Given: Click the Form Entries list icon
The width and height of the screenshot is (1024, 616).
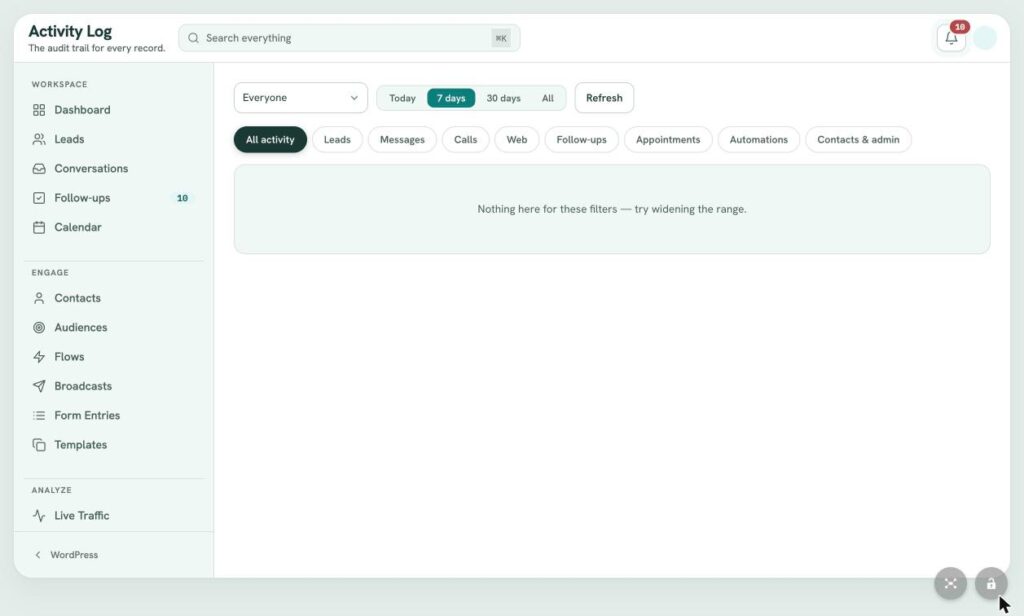Looking at the screenshot, I should coord(39,415).
